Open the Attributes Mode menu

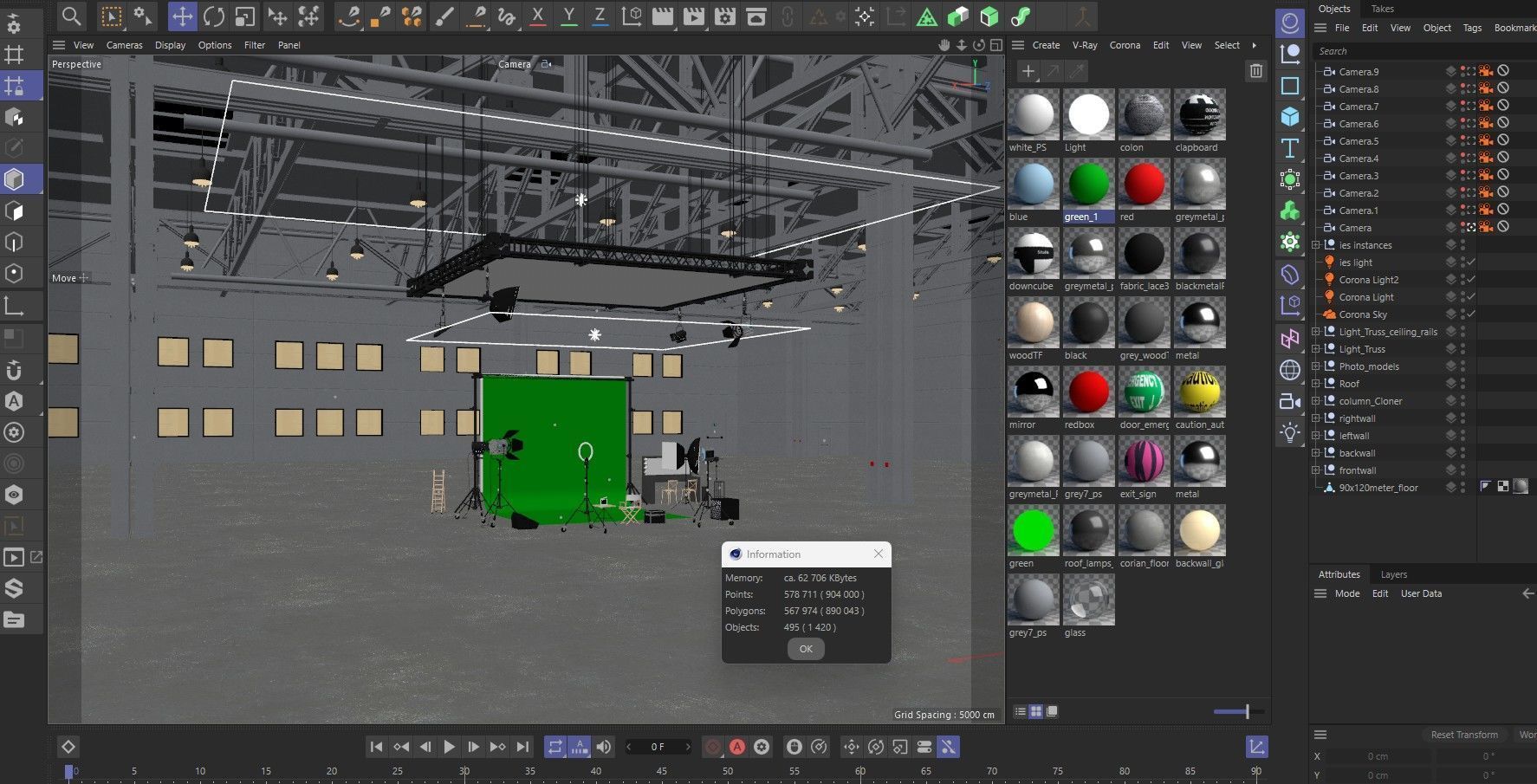click(1347, 593)
